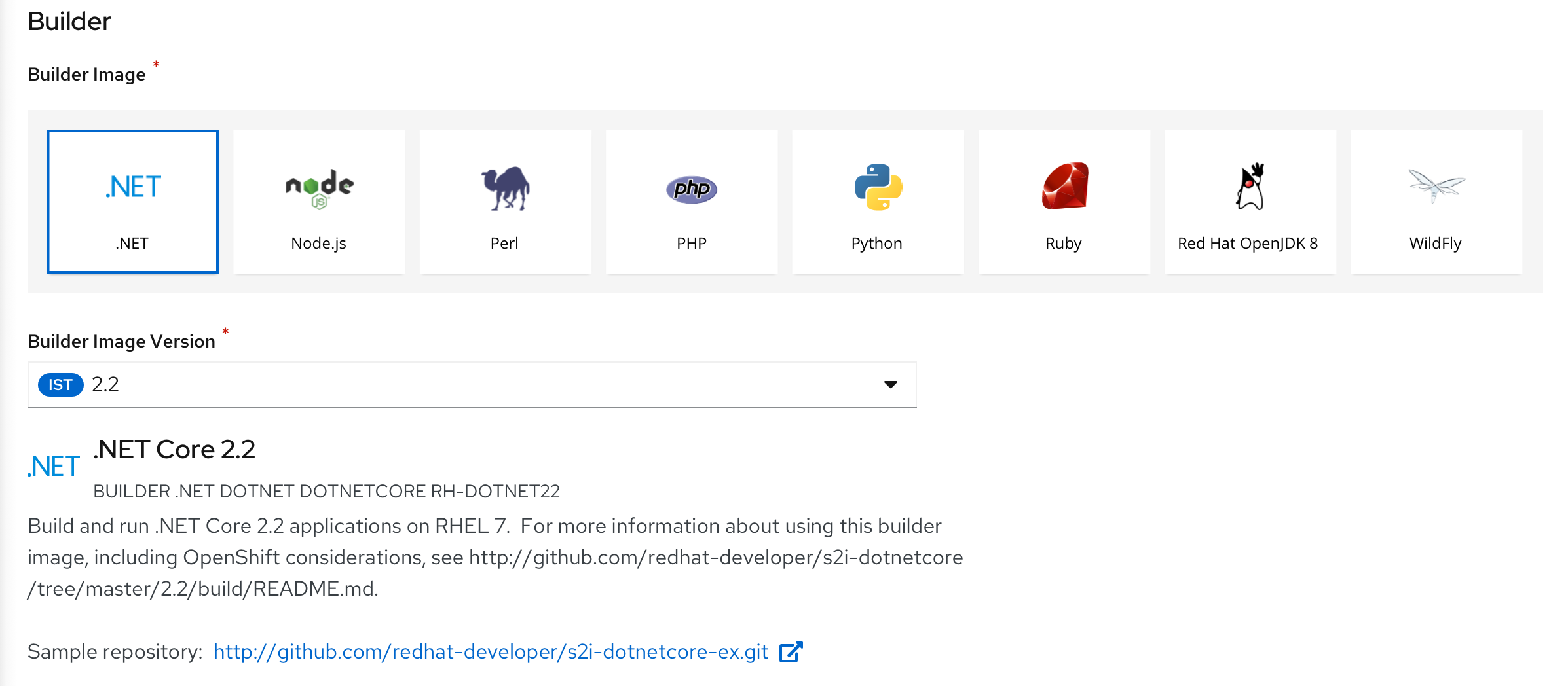Click the ".NET Core 2.2" heading text
The height and width of the screenshot is (686, 1568).
174,449
